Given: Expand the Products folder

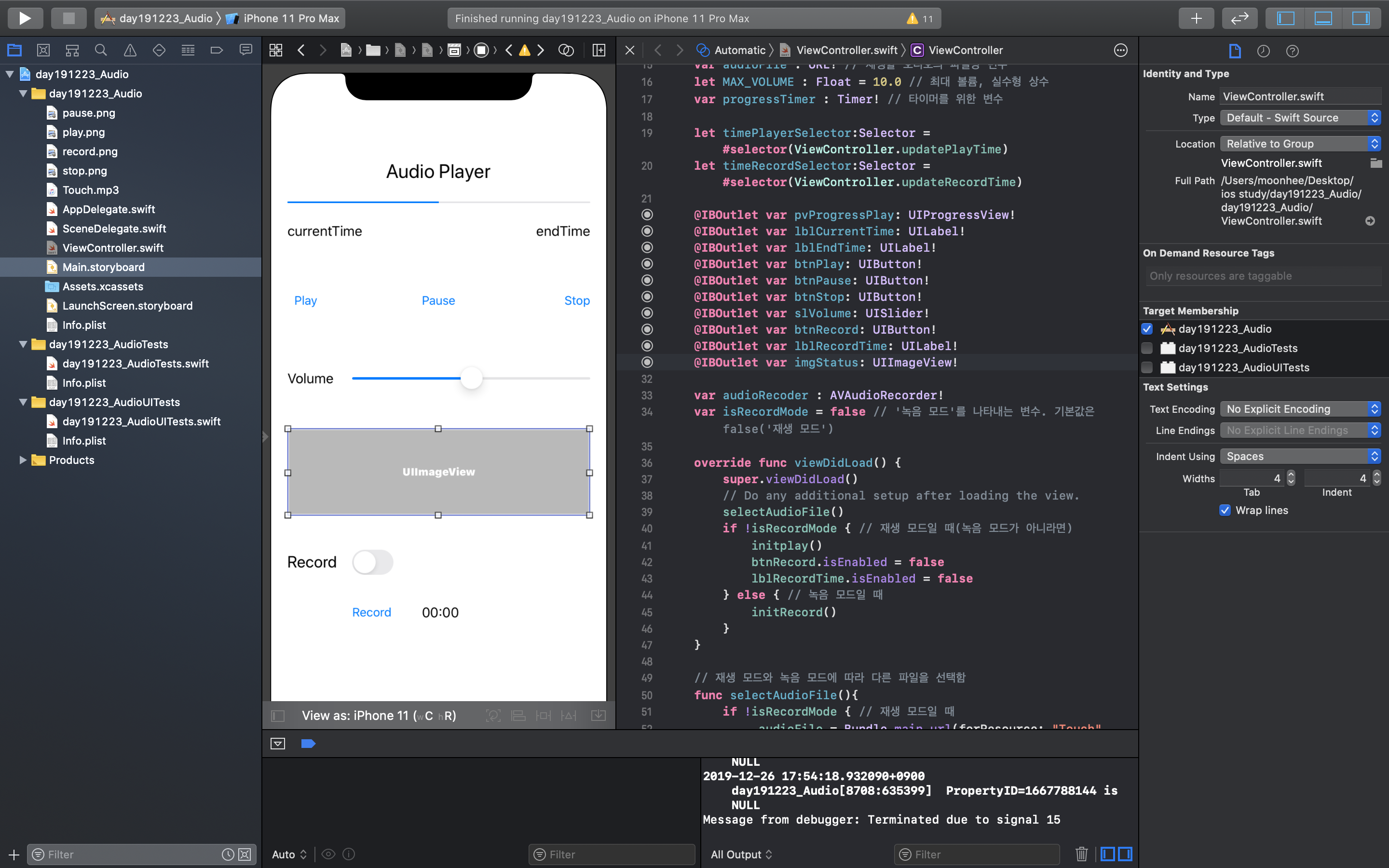Looking at the screenshot, I should [23, 460].
